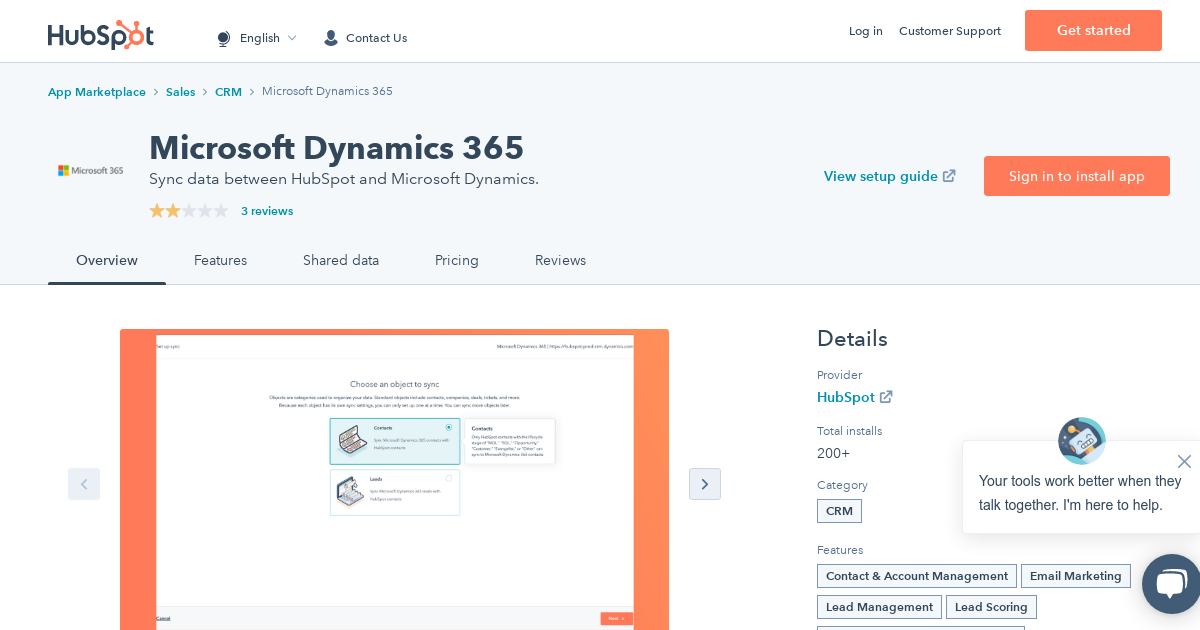1200x630 pixels.
Task: Click the Microsoft 365 app logo
Action: coord(90,170)
